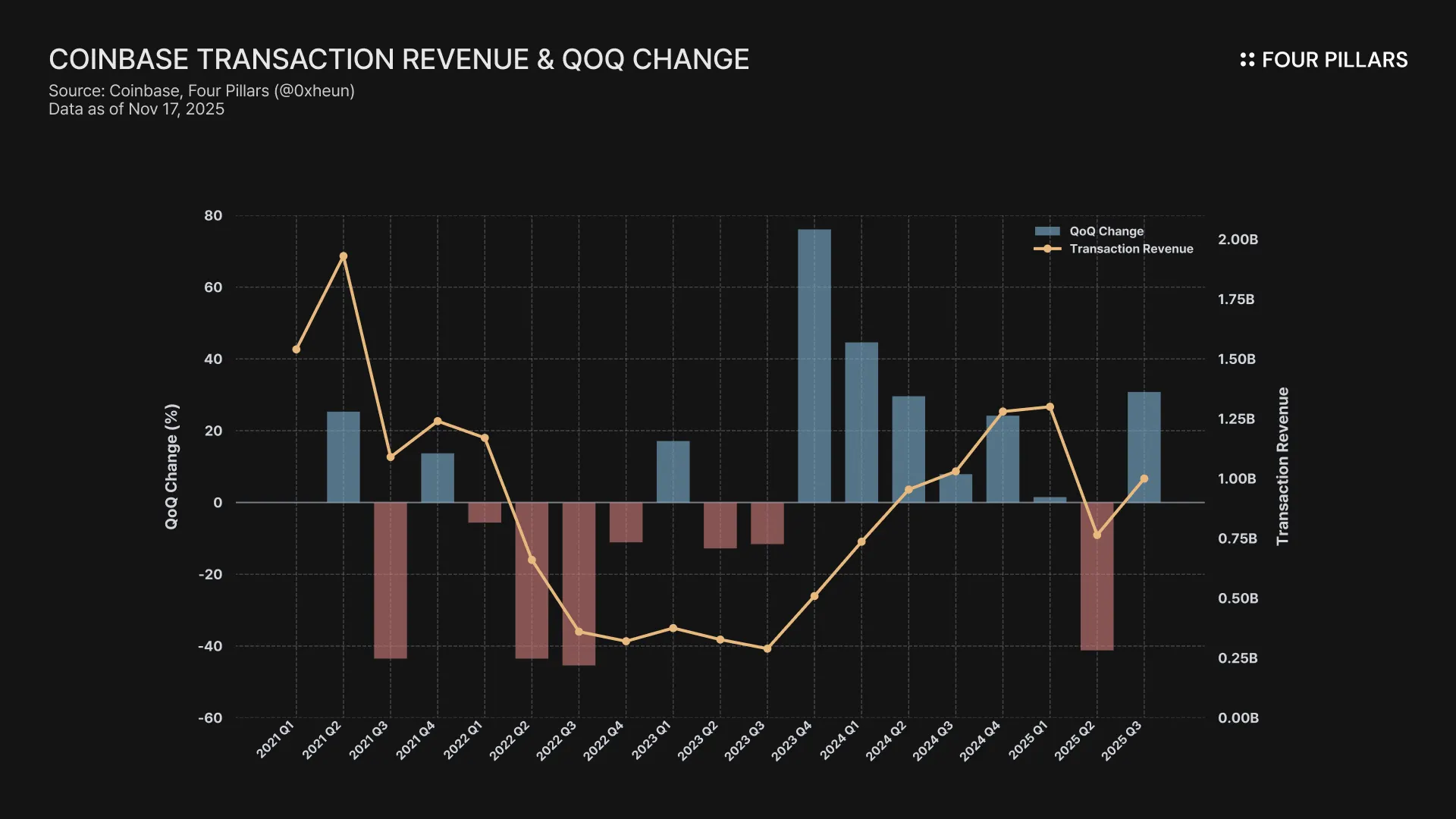The width and height of the screenshot is (1456, 819).
Task: Click the source attribution text @0xheun
Action: pyautogui.click(x=314, y=91)
